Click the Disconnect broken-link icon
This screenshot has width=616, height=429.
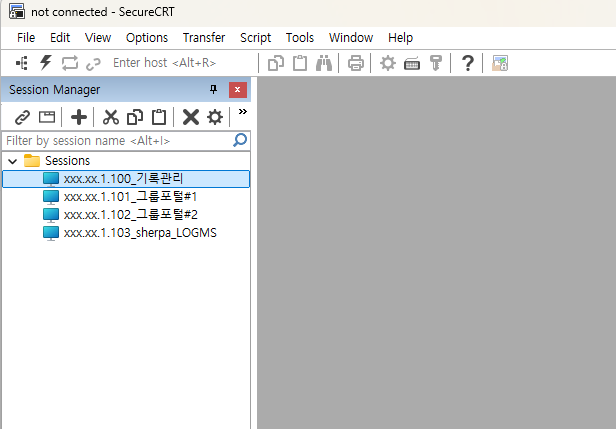click(93, 64)
